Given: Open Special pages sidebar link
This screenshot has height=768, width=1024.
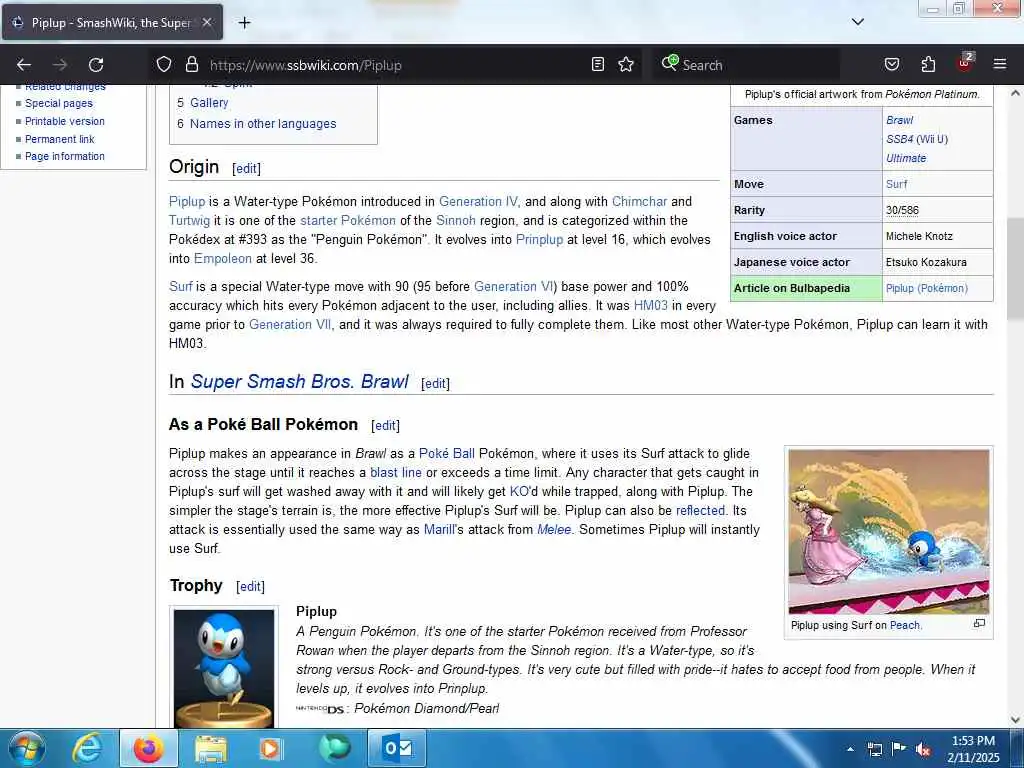Looking at the screenshot, I should point(59,103).
